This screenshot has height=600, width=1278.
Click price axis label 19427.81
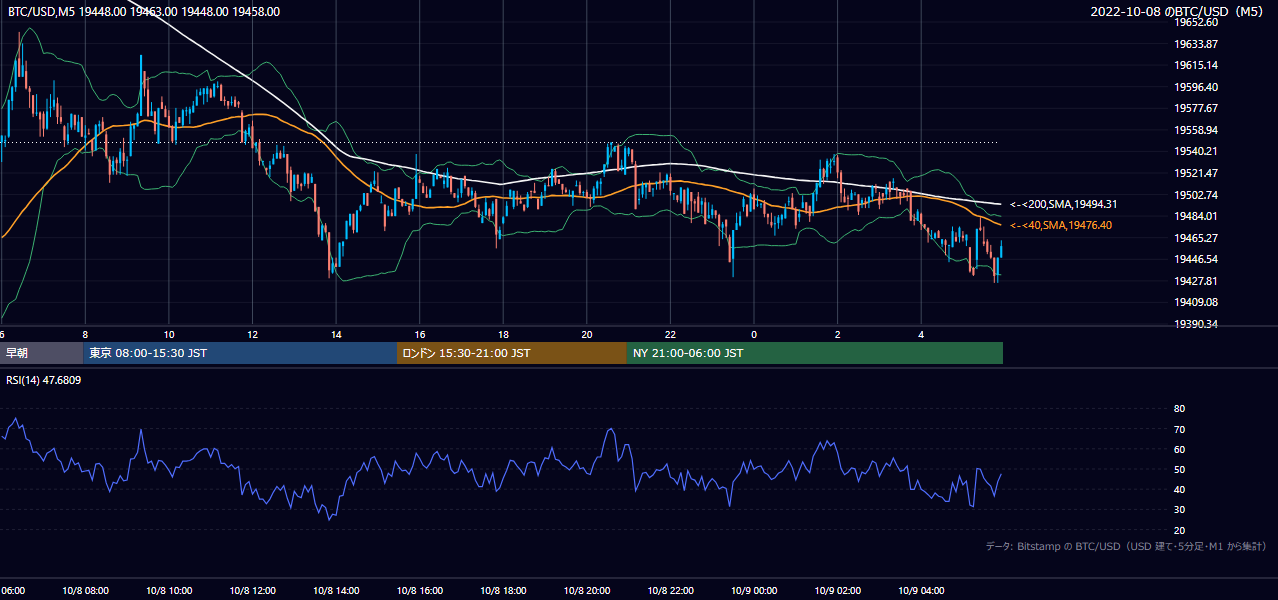tap(1195, 281)
